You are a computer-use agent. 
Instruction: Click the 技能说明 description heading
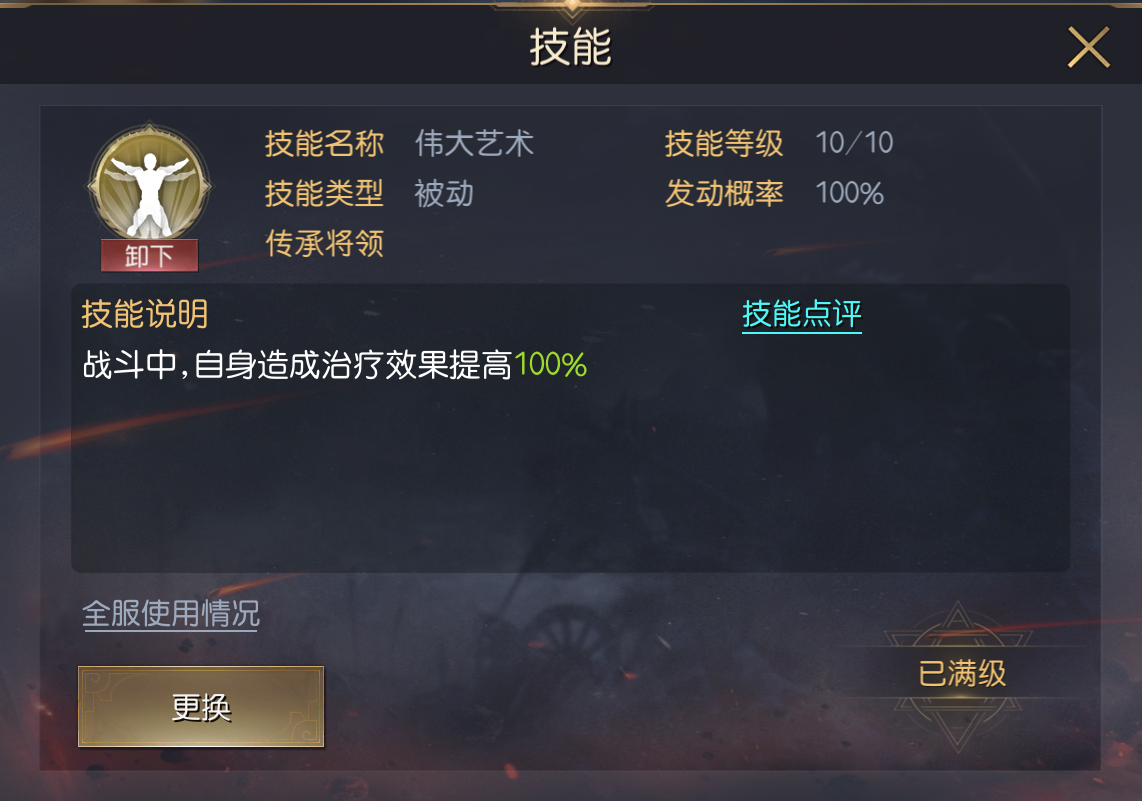pos(144,315)
